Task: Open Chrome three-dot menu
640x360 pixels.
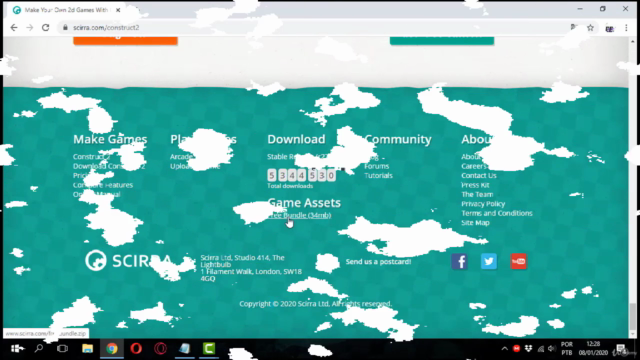Action: (626, 28)
